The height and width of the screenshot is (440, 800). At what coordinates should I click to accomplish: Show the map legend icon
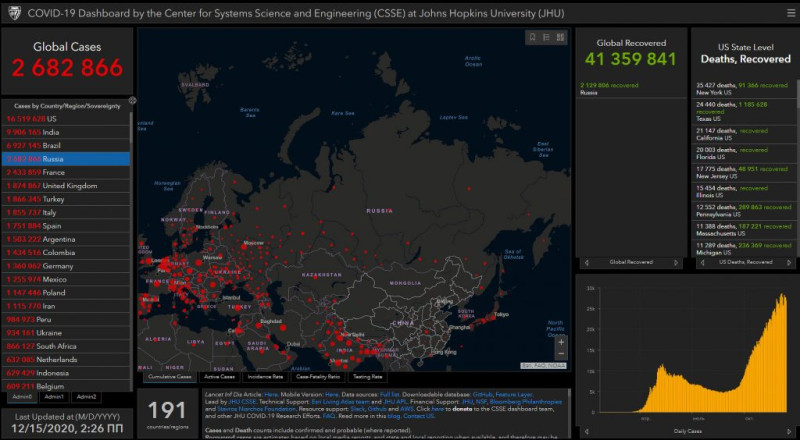[x=547, y=37]
